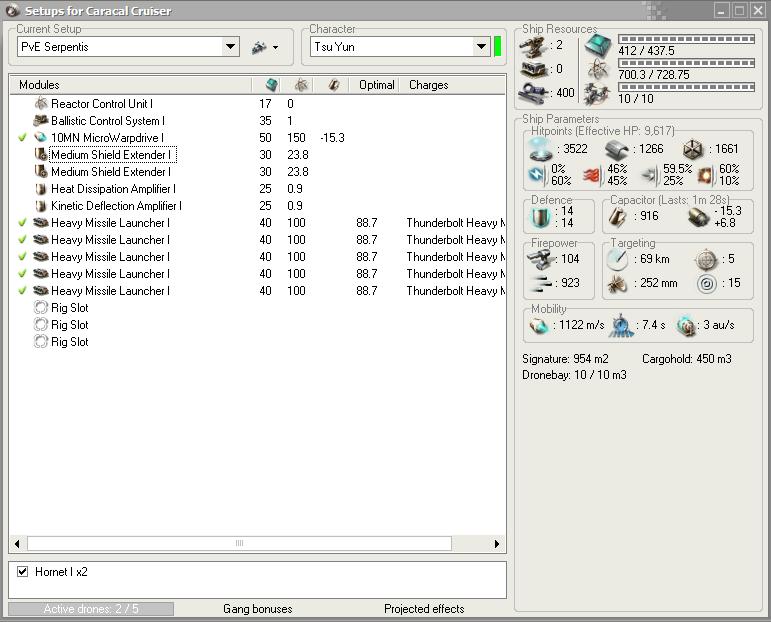This screenshot has width=771, height=622.
Task: Toggle the fifth Heavy Missile Launcher I checkmark
Action: point(22,291)
